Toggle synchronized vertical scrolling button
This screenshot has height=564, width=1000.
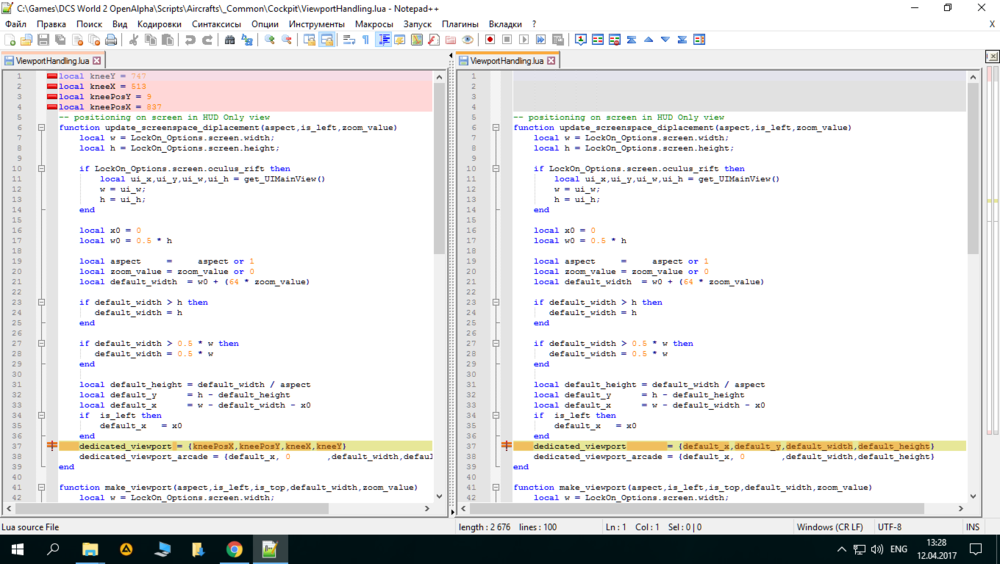pyautogui.click(x=309, y=40)
